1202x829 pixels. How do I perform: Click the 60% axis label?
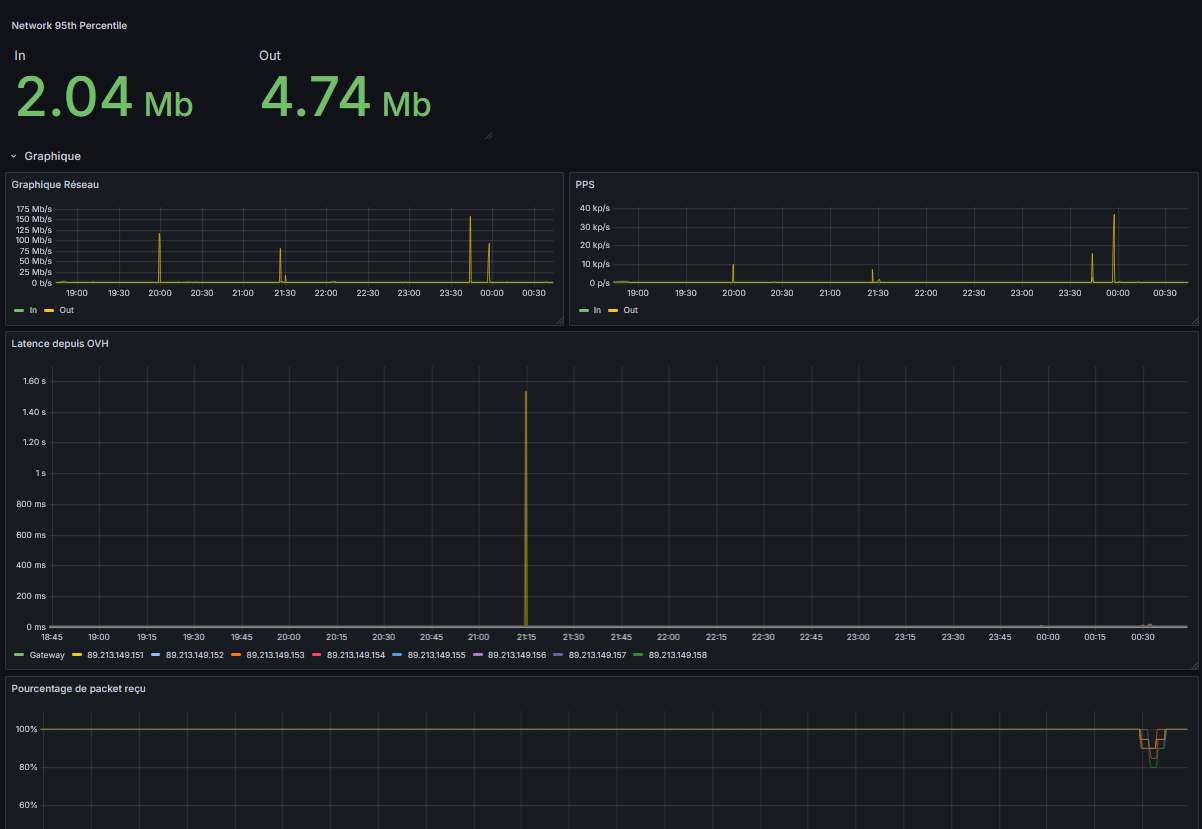pos(28,805)
